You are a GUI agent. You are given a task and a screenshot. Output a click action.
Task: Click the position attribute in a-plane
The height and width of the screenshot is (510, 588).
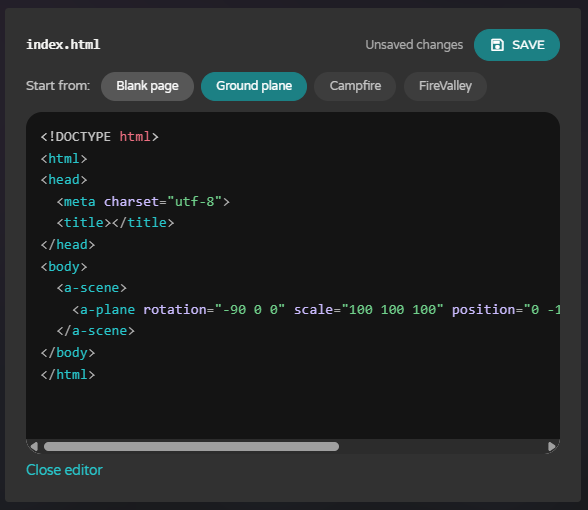(x=506, y=310)
